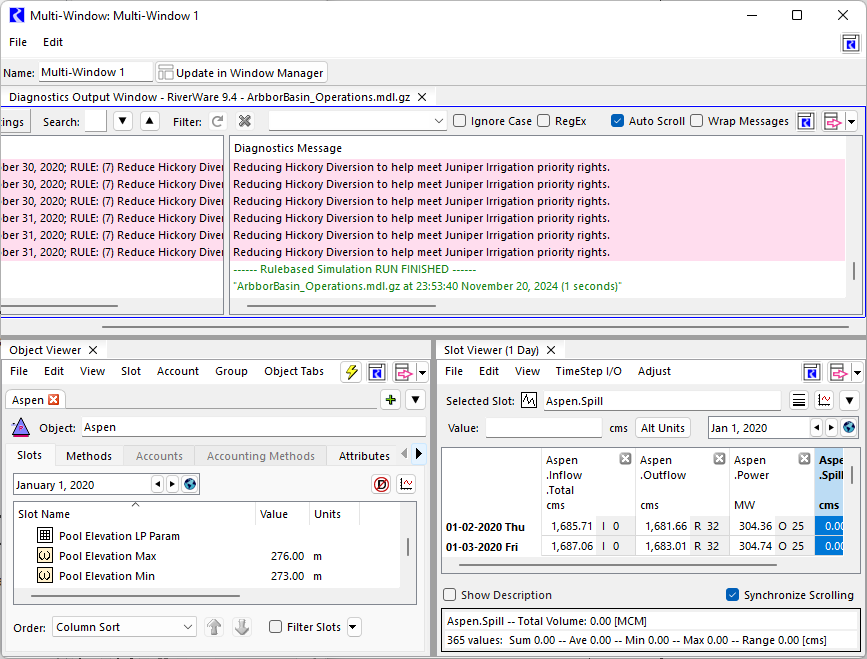Disable the Auto Scroll checkbox
Screen dimensions: 867x659
(618, 121)
